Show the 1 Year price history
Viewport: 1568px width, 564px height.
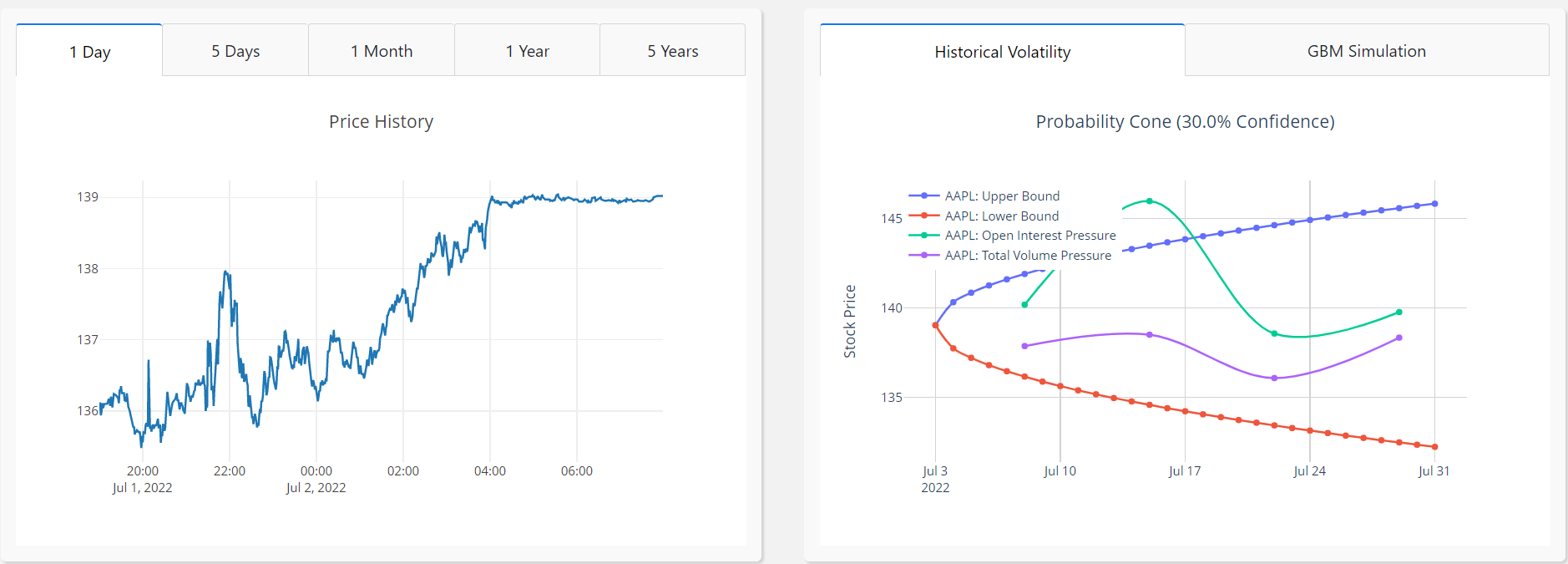tap(527, 51)
